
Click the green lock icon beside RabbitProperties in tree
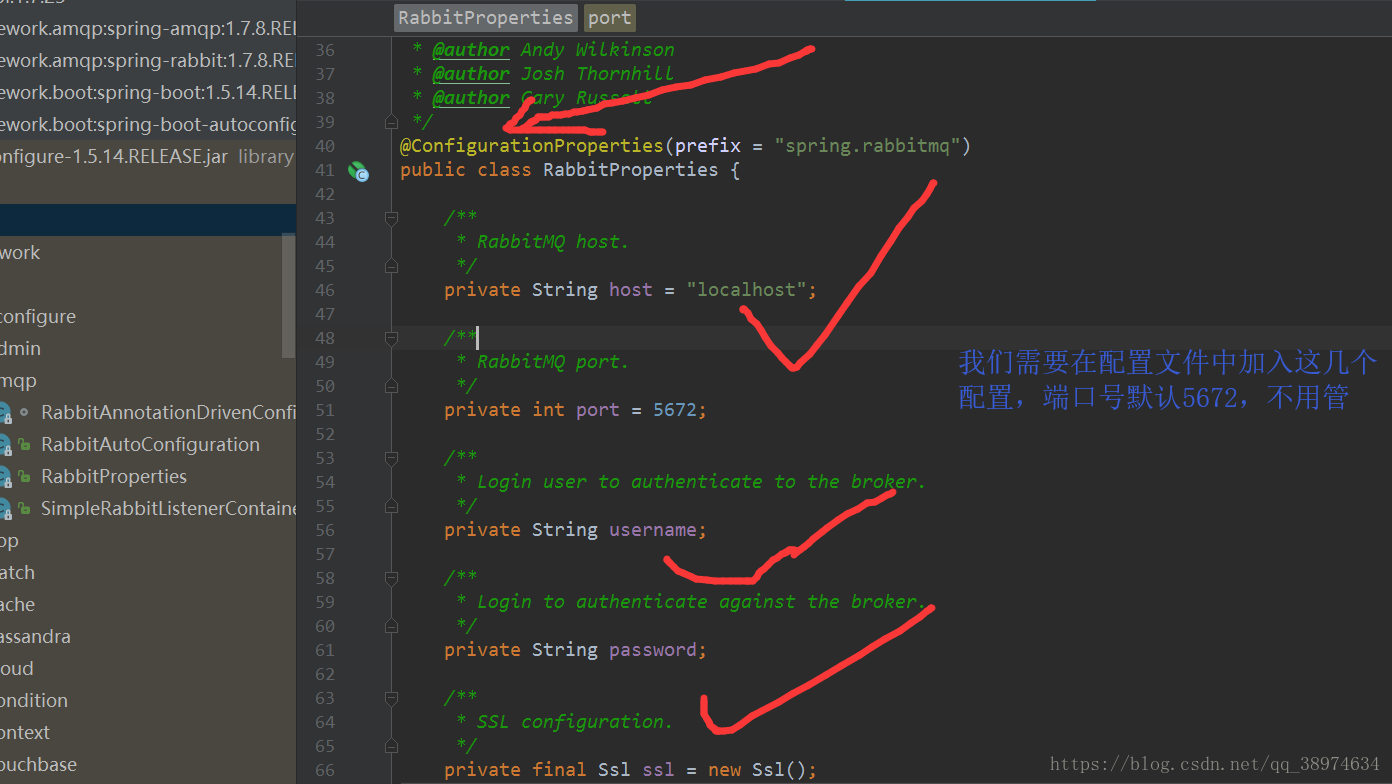(23, 478)
